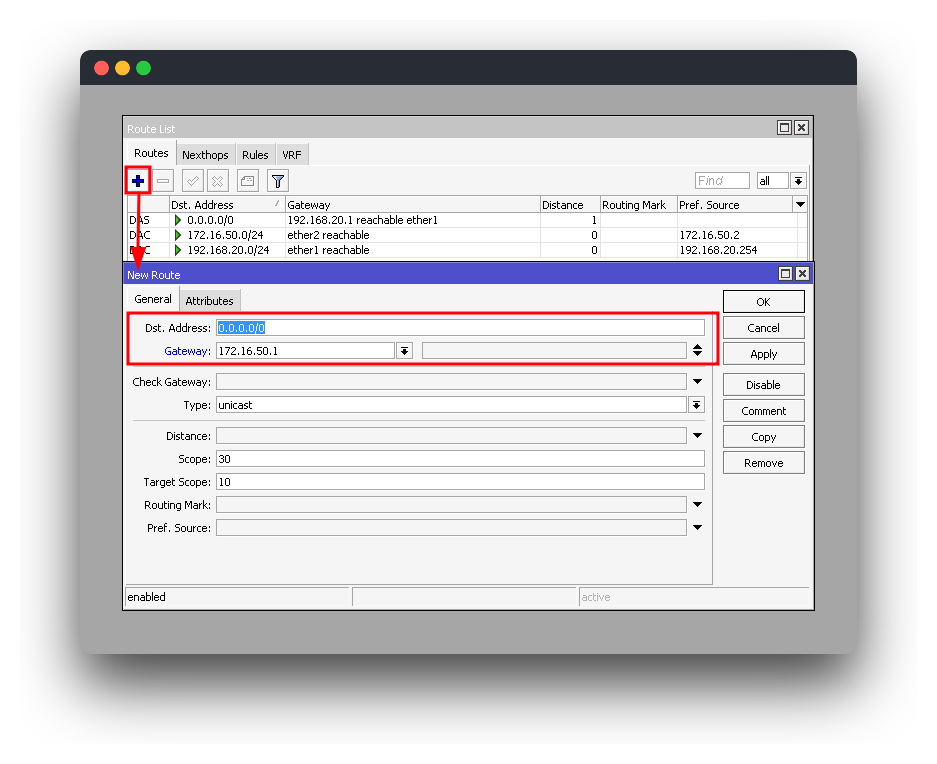Click the blue plus add route icon
The height and width of the screenshot is (764, 937).
coord(138,181)
